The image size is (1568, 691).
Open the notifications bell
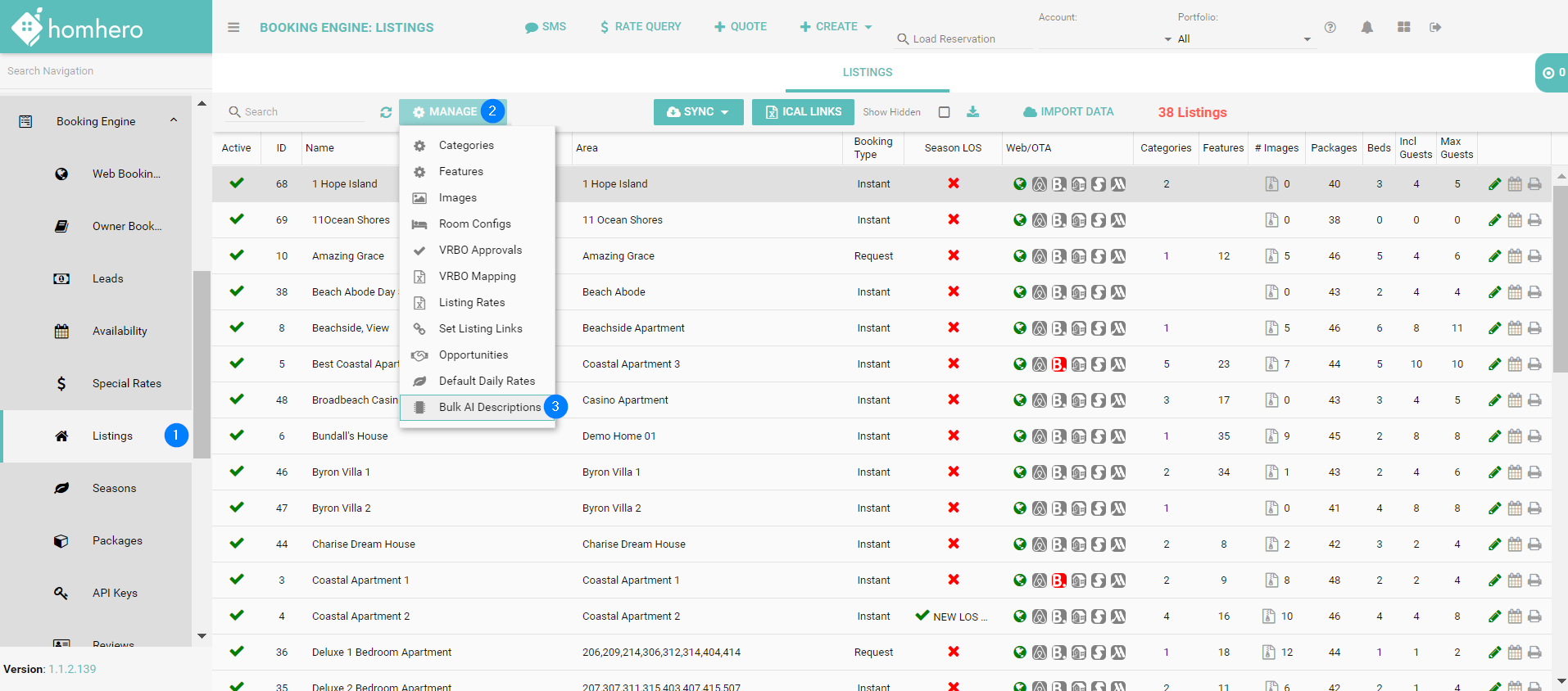click(1367, 27)
